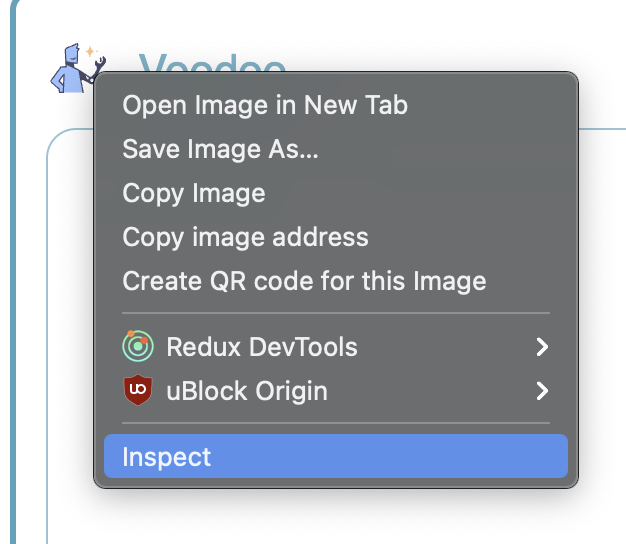Click the word DevTools in Redux entry
626x544 pixels.
[303, 346]
